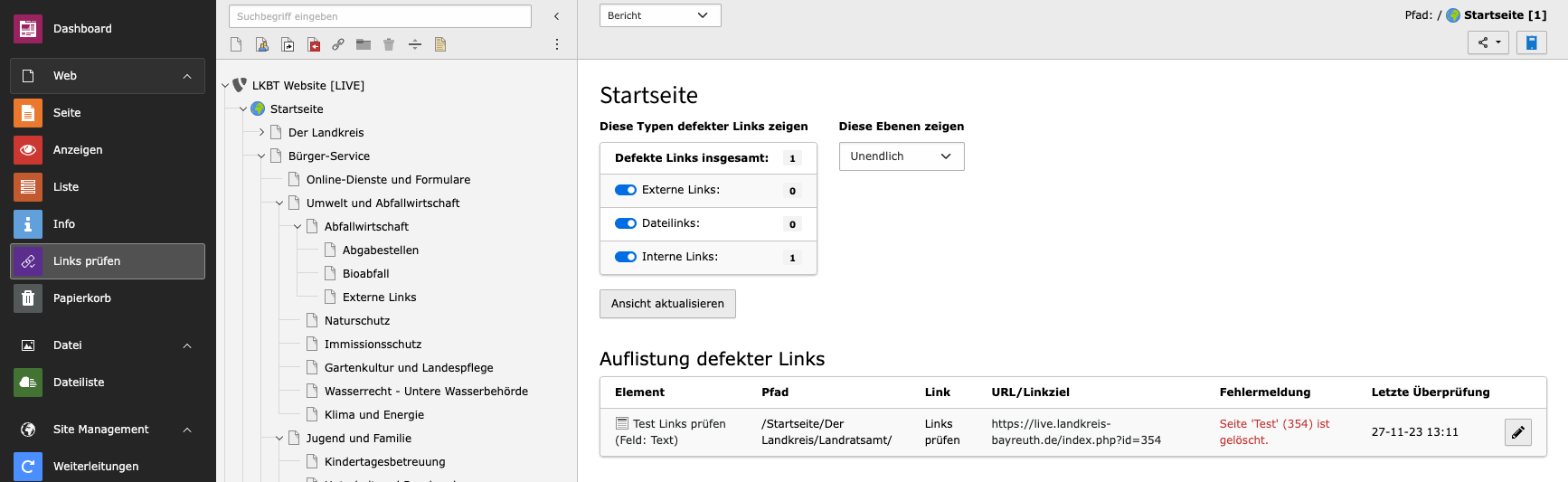1568x482 pixels.
Task: Open the share dropdown button
Action: (1488, 43)
